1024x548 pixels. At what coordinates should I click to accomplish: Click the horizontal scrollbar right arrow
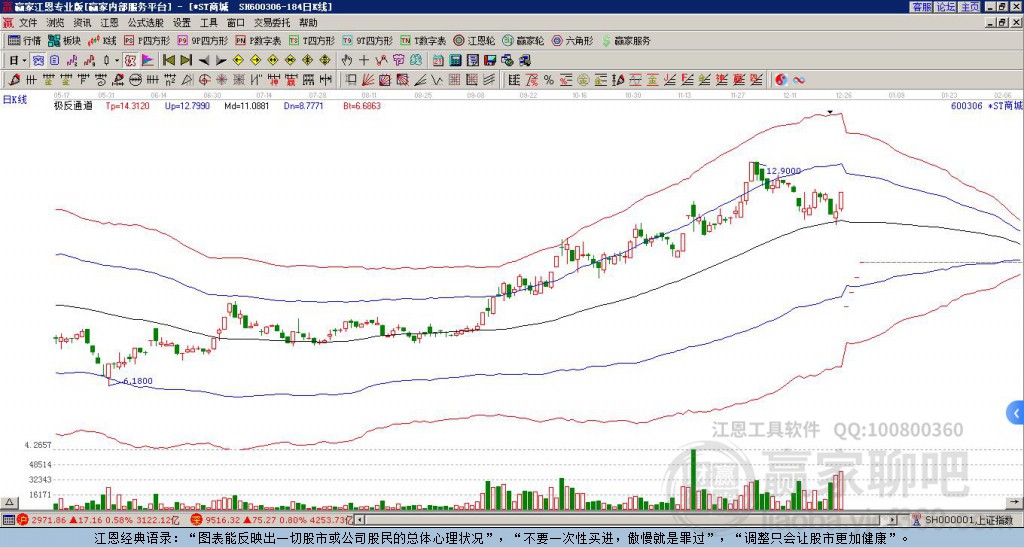click(x=893, y=520)
